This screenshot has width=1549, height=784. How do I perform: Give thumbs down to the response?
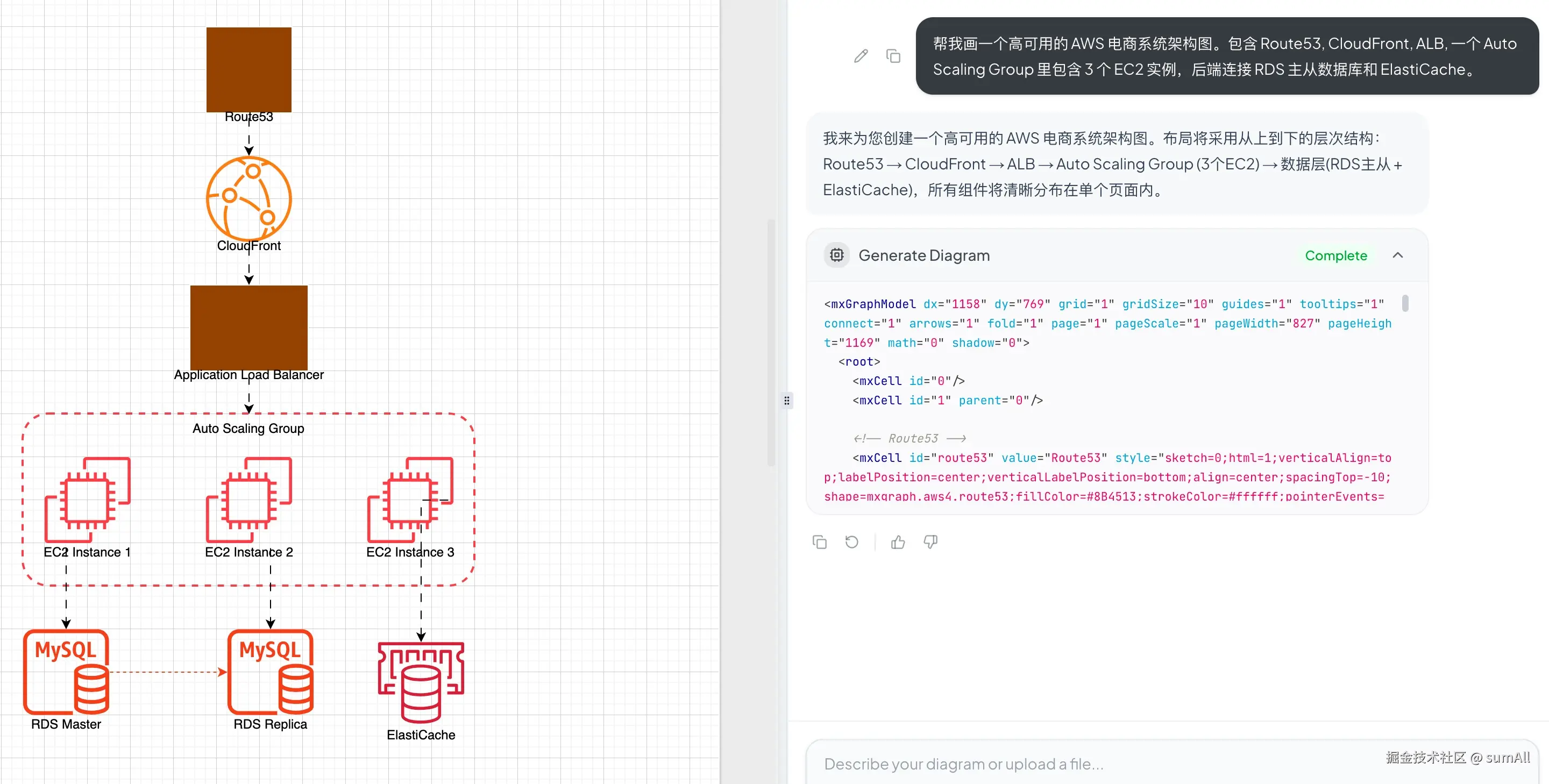click(930, 541)
